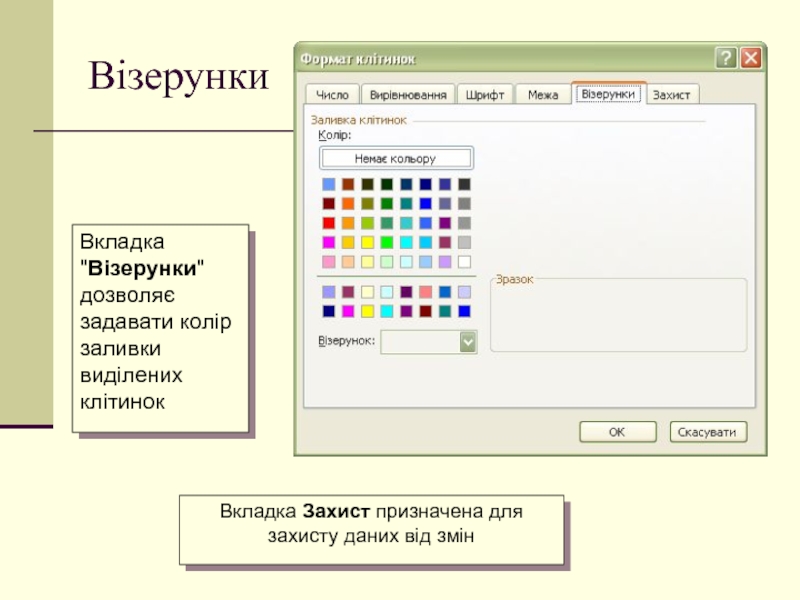Select the sea green color swatch
Image resolution: width=800 pixels, height=600 pixels.
point(387,223)
